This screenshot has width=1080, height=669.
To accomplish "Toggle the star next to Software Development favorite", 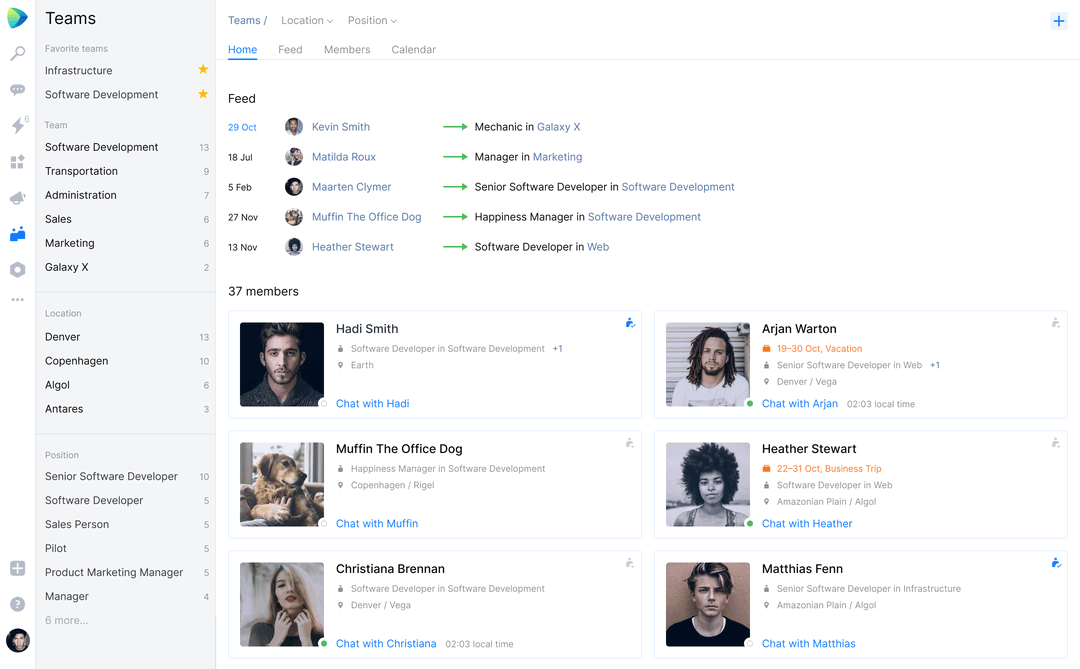I will [203, 94].
